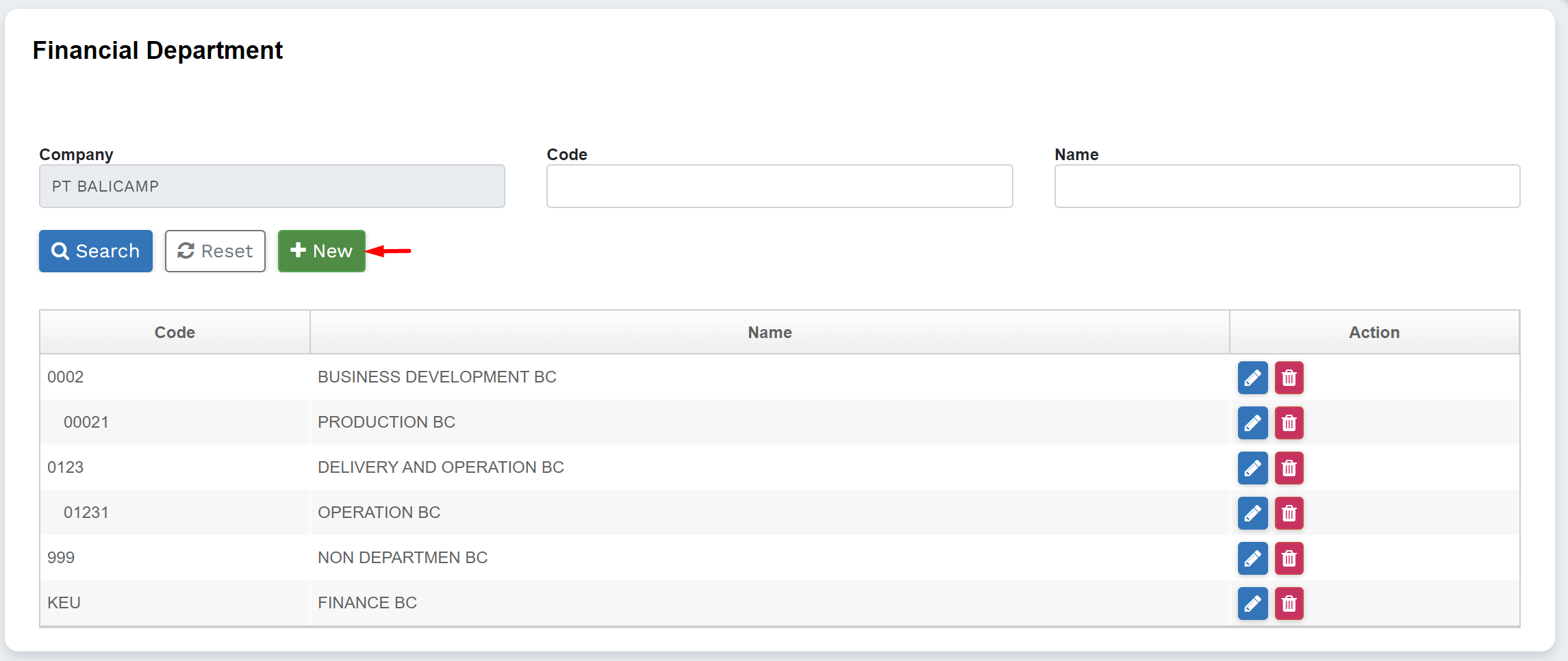The height and width of the screenshot is (661, 1568).
Task: Delete the PRODUCTION BC department
Action: (x=1289, y=423)
